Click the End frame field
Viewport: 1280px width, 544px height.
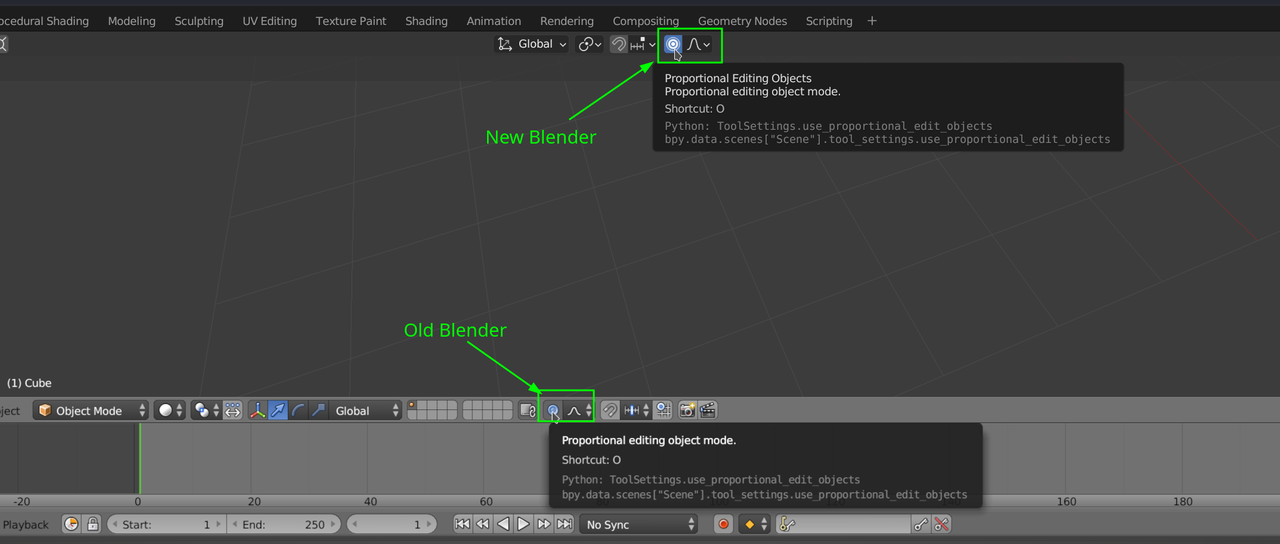pos(283,525)
